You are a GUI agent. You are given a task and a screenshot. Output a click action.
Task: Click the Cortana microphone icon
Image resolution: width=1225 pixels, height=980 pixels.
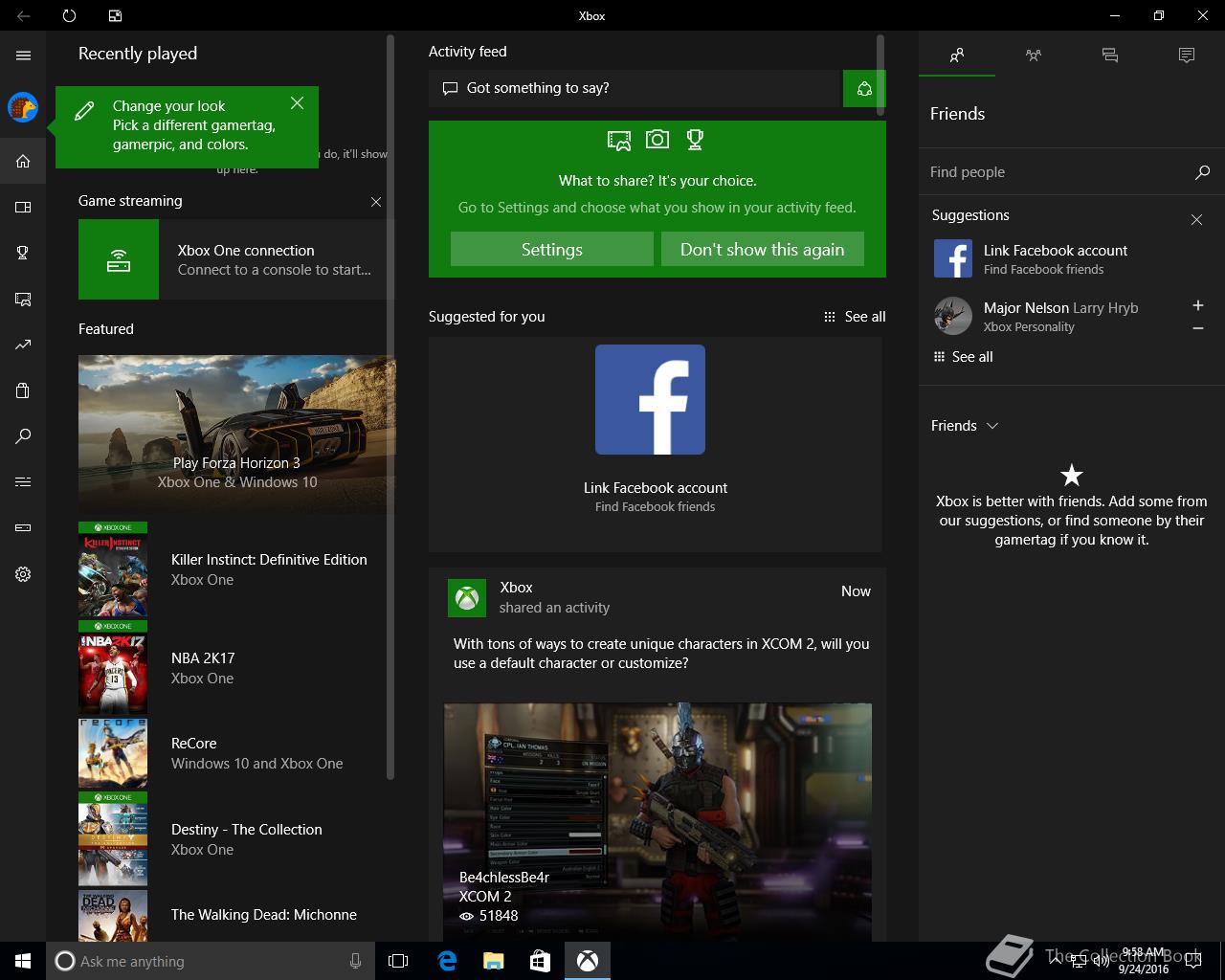tap(356, 961)
